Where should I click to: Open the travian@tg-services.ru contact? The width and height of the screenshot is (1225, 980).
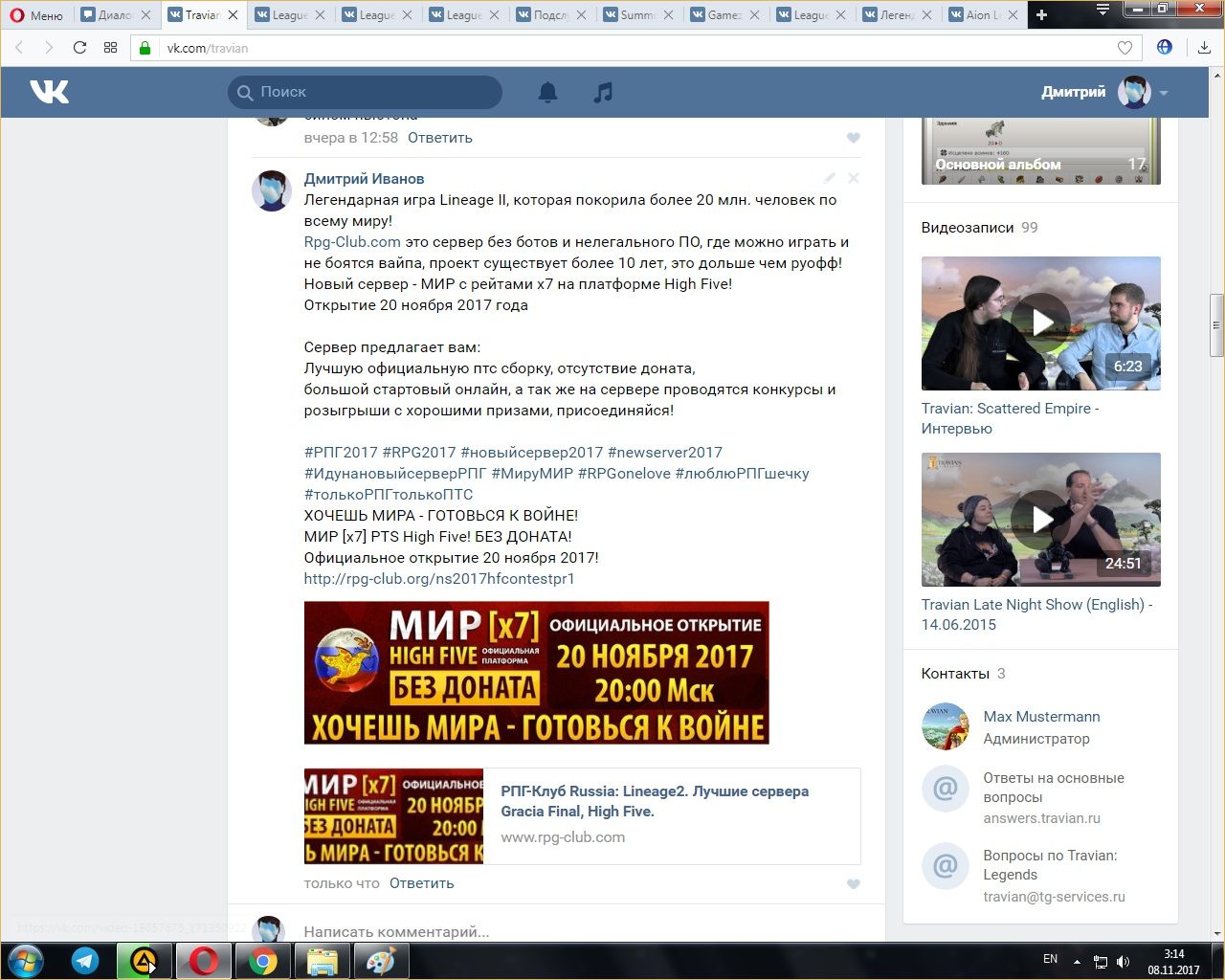[x=1054, y=897]
